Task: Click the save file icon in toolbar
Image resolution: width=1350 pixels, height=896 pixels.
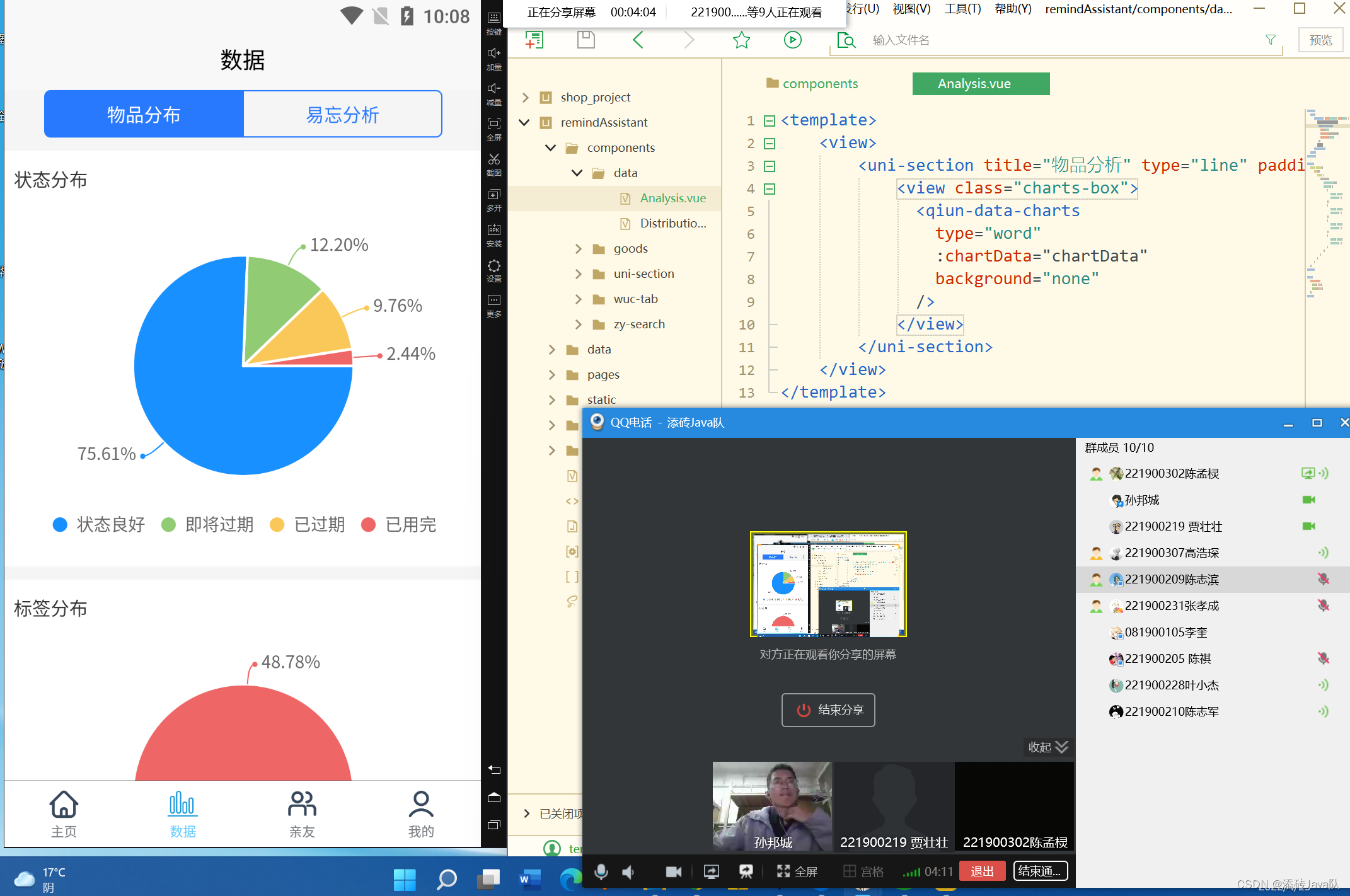Action: click(586, 40)
